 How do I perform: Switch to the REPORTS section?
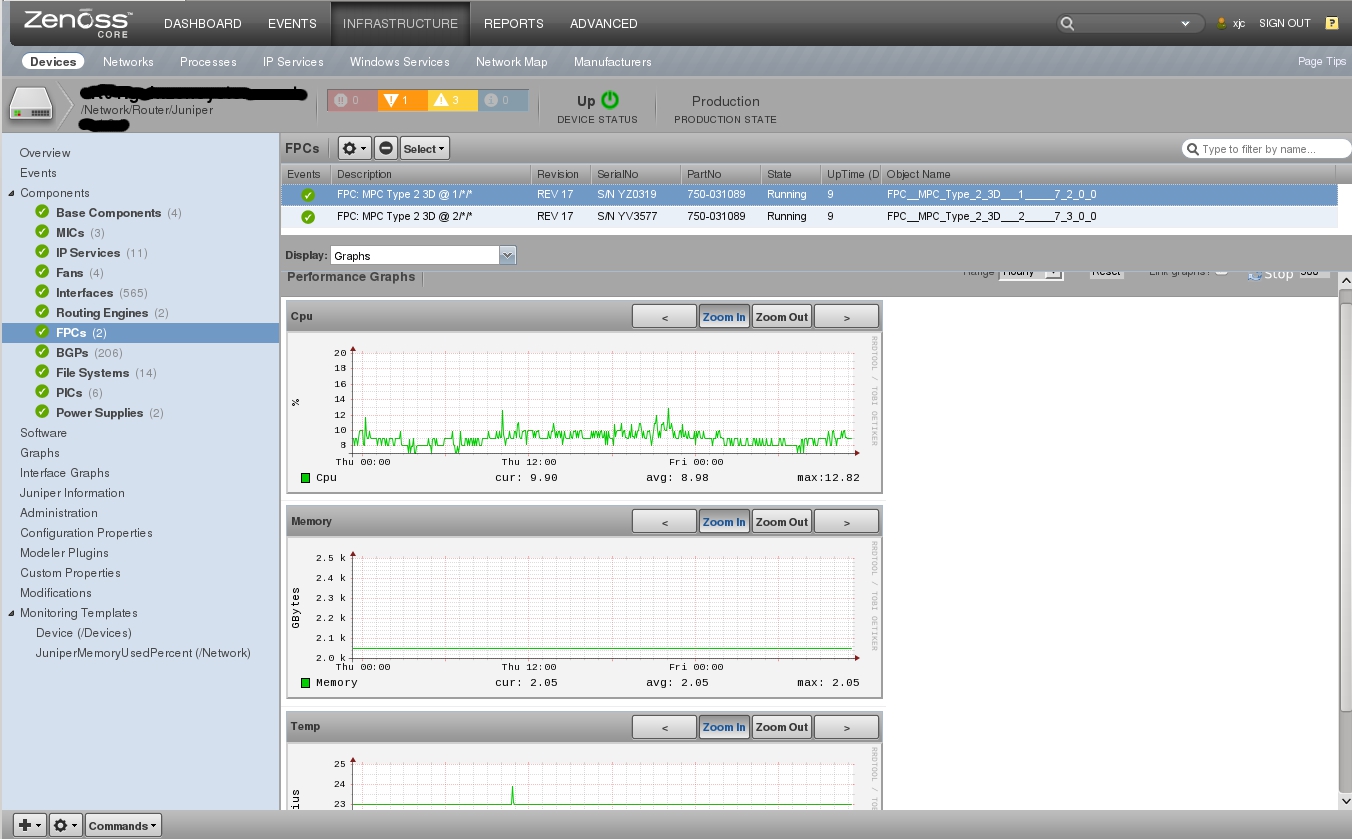[513, 23]
